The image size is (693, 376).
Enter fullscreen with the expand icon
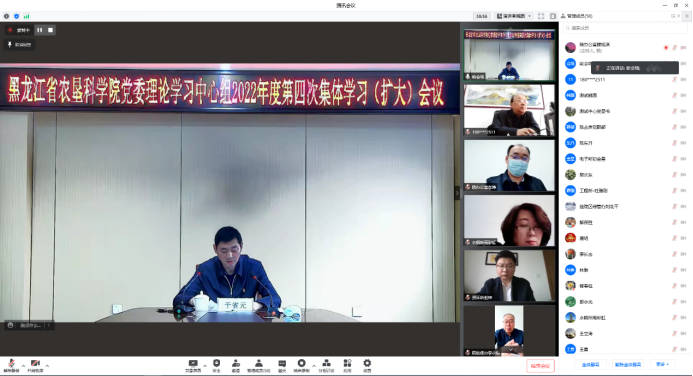[541, 16]
